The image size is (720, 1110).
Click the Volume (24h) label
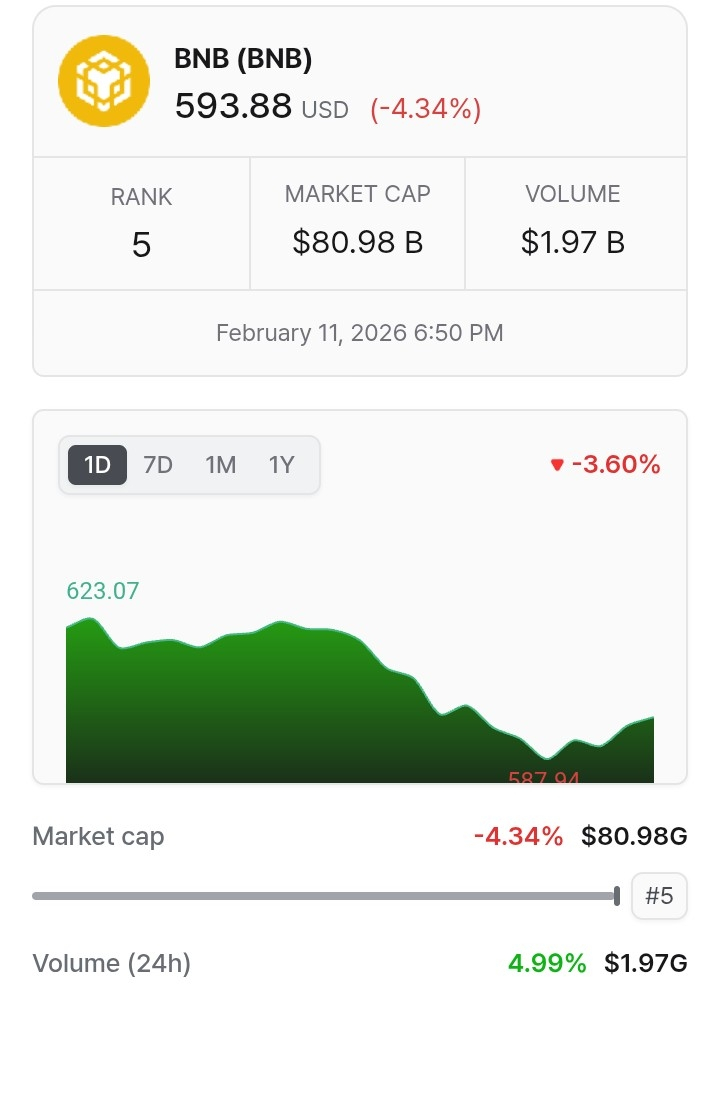coord(111,963)
